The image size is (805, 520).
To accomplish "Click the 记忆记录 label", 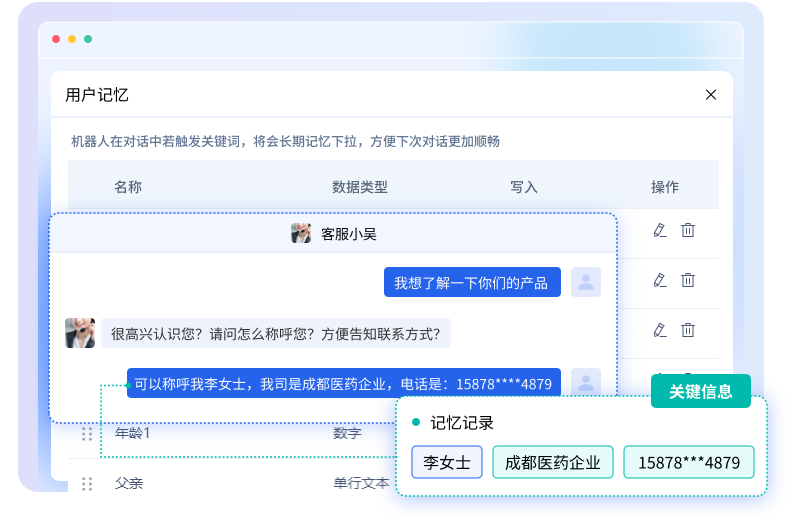I will pos(462,422).
